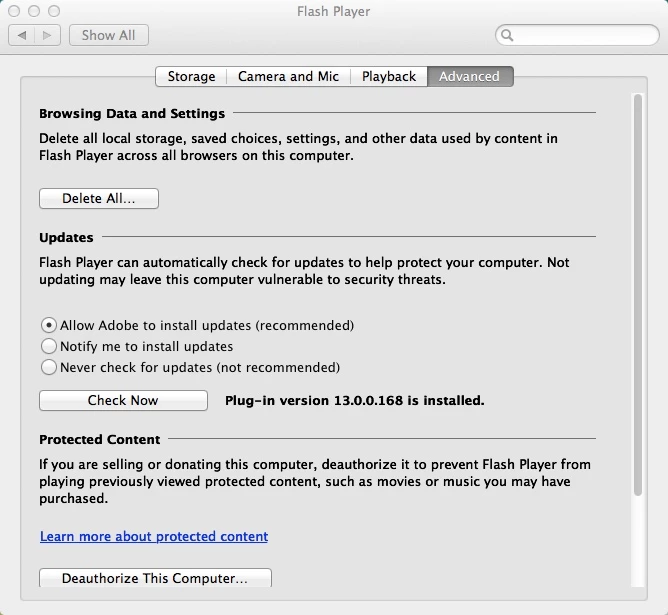Image resolution: width=668 pixels, height=615 pixels.
Task: Click the Check Now button
Action: pyautogui.click(x=123, y=400)
